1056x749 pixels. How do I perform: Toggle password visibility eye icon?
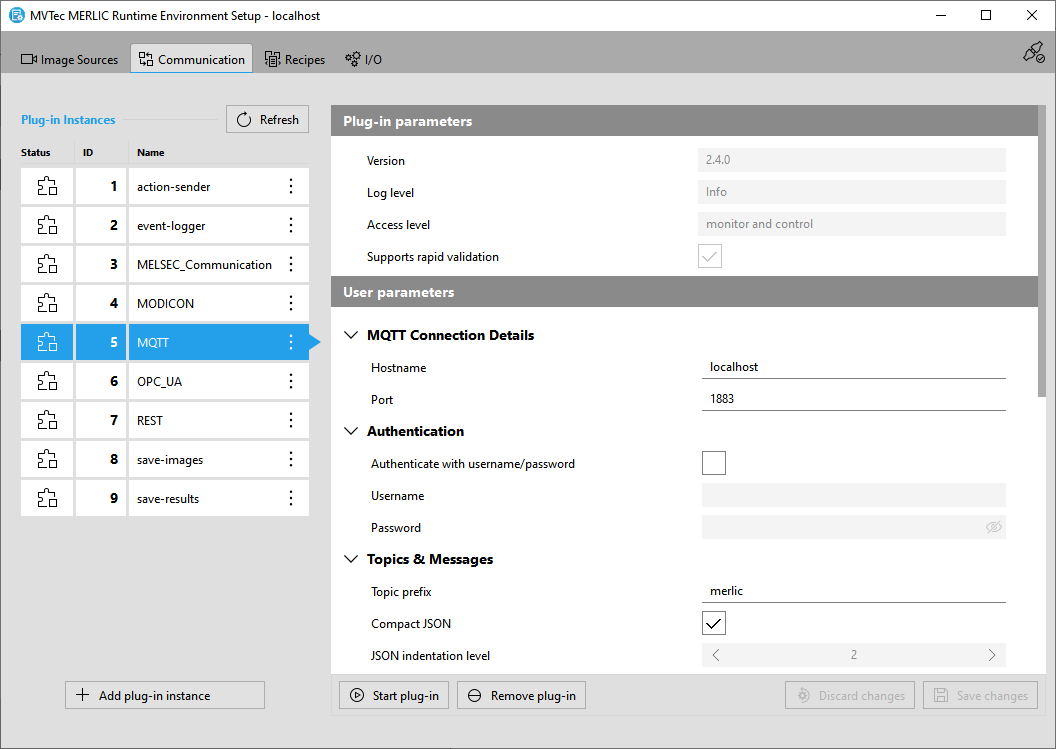[x=993, y=527]
